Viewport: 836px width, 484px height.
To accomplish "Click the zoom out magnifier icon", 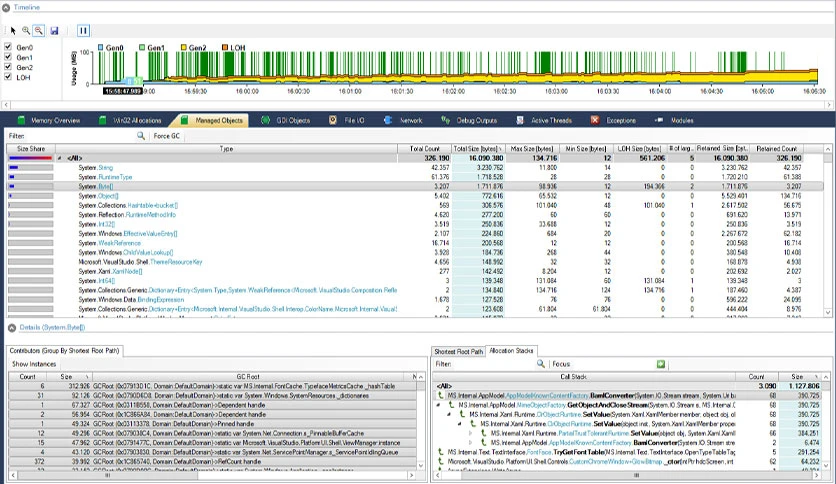I will [38, 31].
